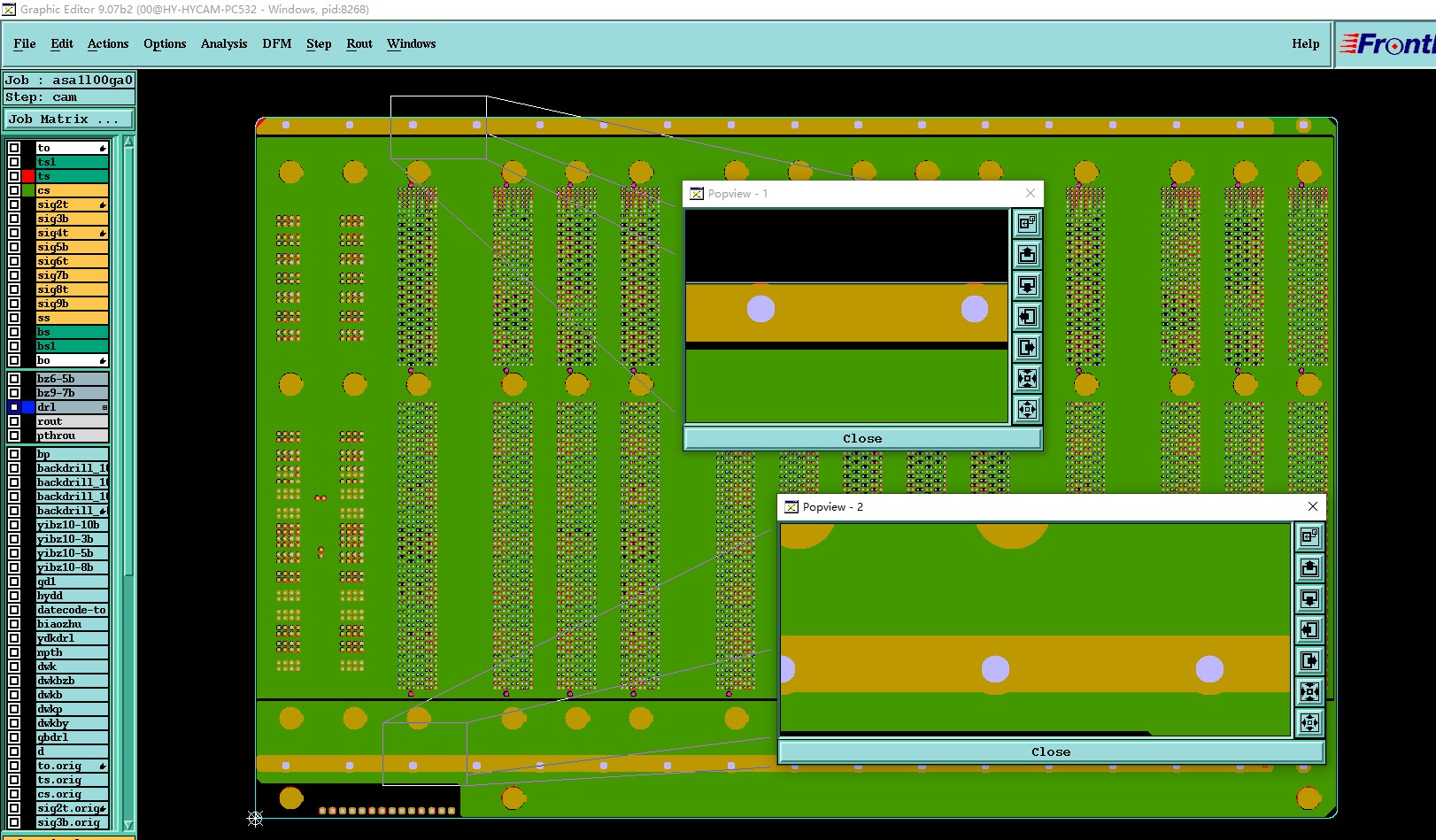Open the DFM menu
Viewport: 1436px width, 840px height.
click(x=277, y=43)
